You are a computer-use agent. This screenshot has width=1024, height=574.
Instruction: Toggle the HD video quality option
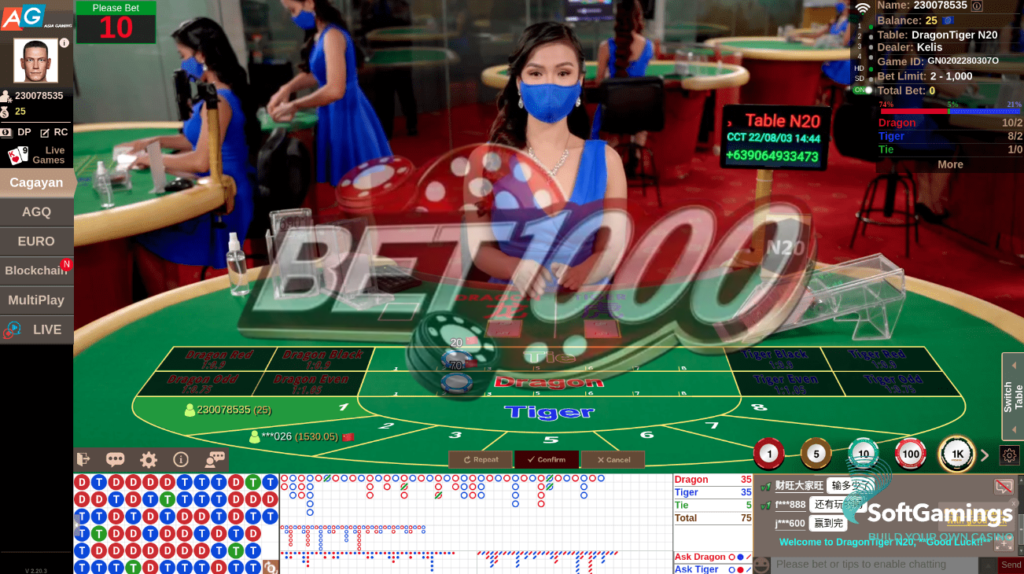click(859, 68)
